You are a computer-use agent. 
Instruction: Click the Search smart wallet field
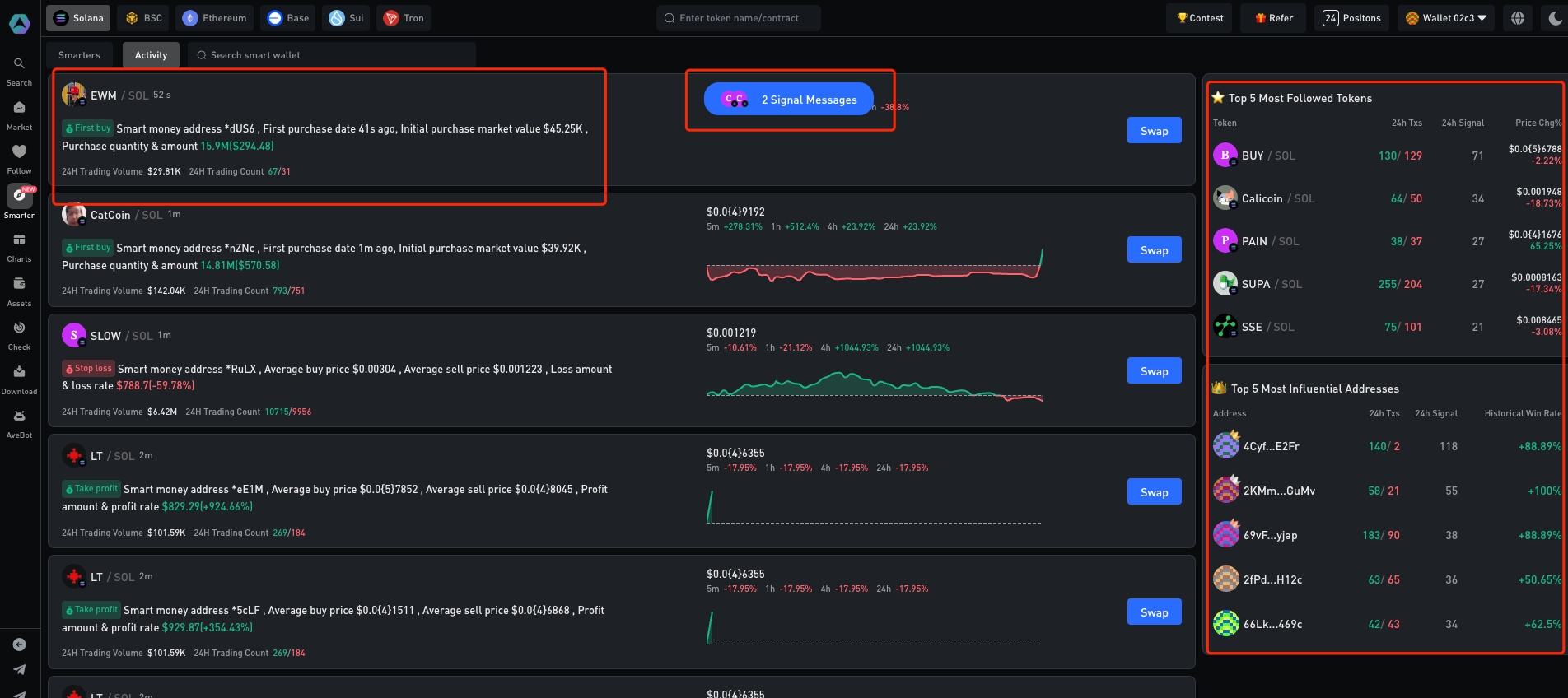[x=332, y=55]
